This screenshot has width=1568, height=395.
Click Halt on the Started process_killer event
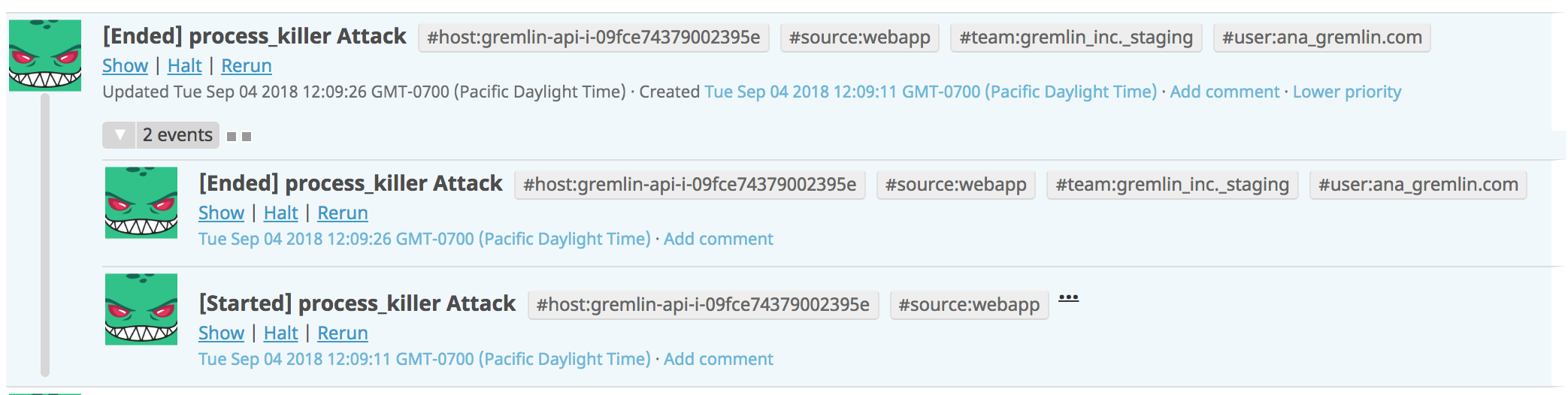[x=280, y=333]
